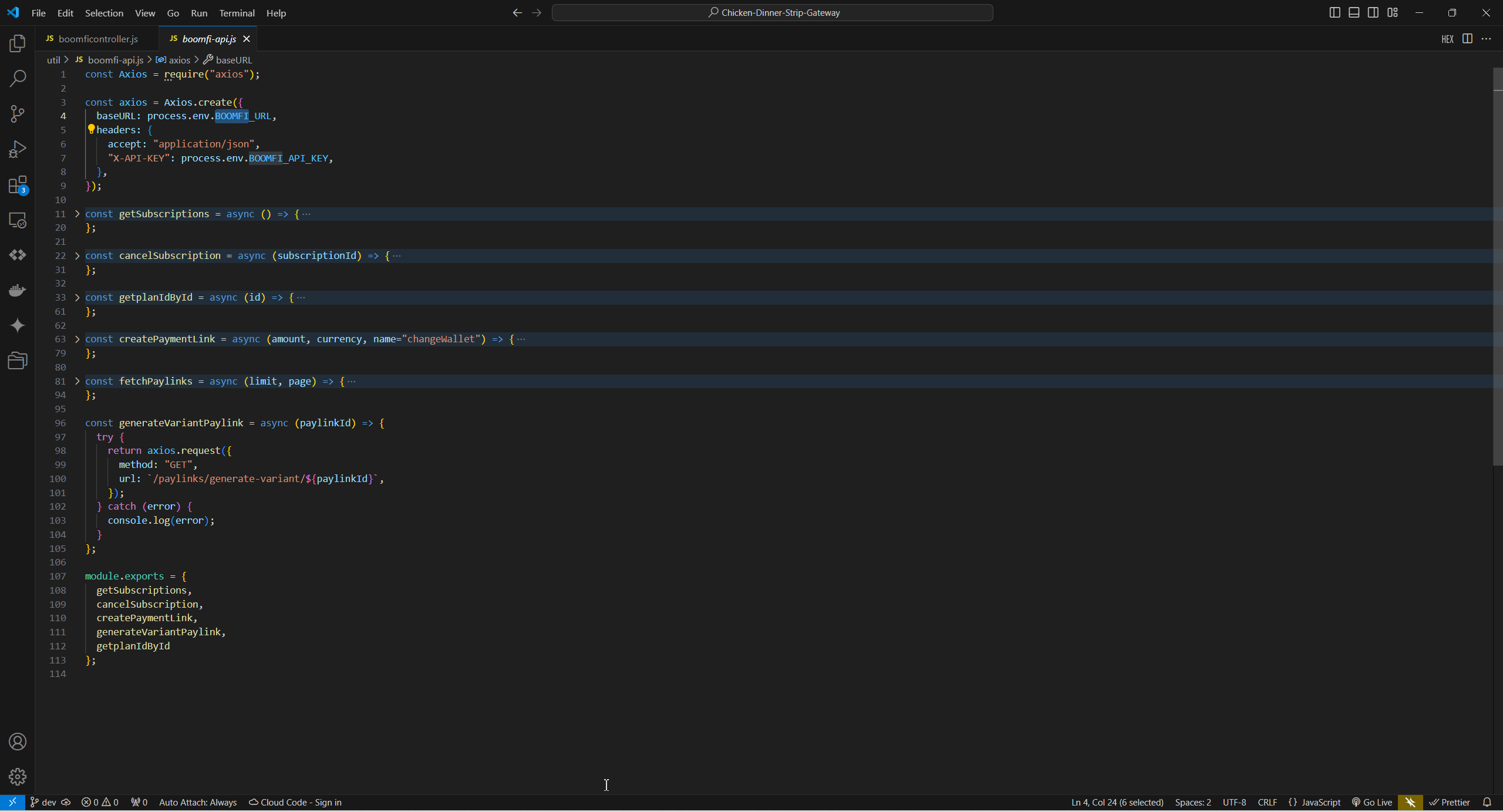
Task: Expand the folded cancelSubscription function
Action: 77,255
